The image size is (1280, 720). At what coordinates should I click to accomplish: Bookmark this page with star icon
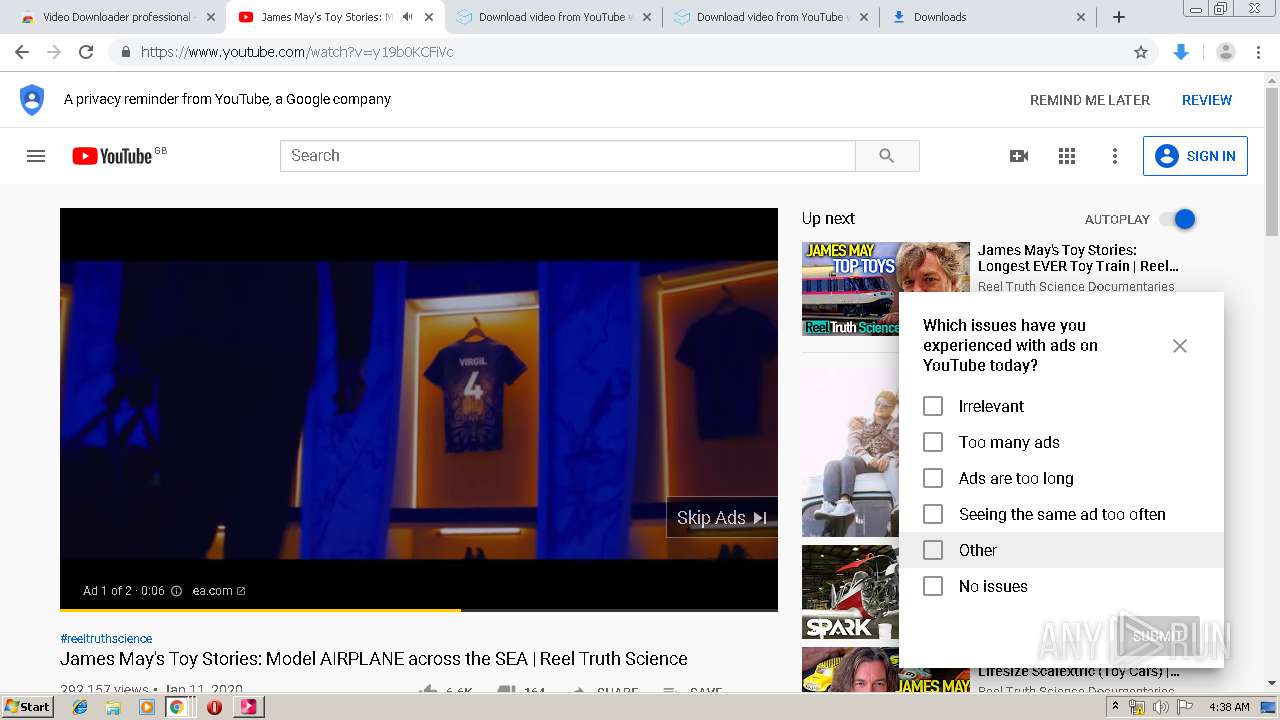(1141, 52)
